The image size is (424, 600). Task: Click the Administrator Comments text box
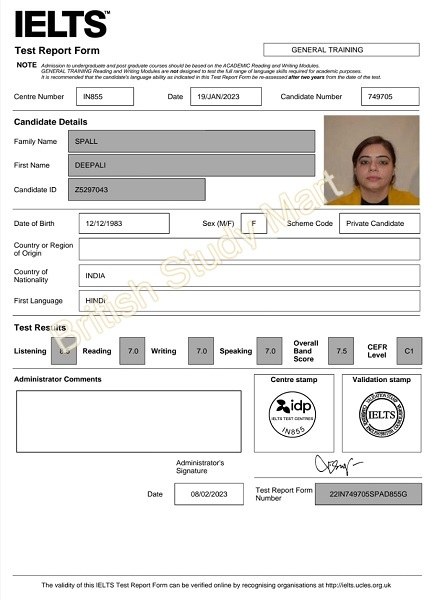(129, 421)
